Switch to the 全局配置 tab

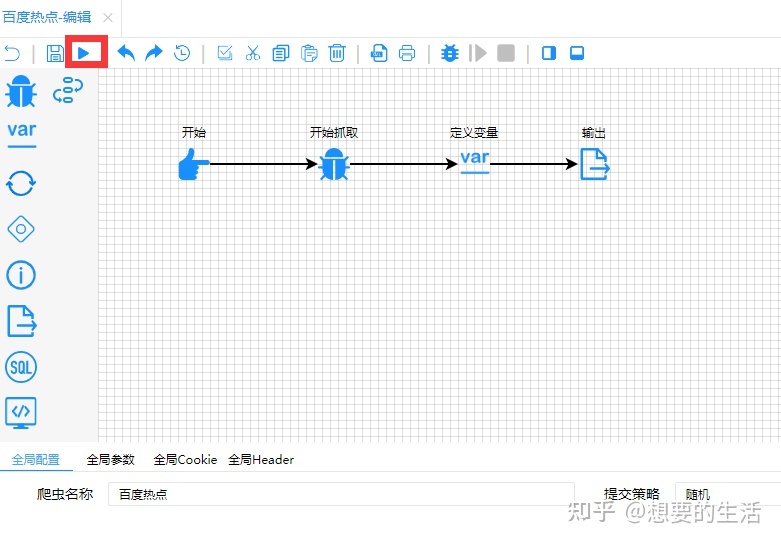pos(35,459)
